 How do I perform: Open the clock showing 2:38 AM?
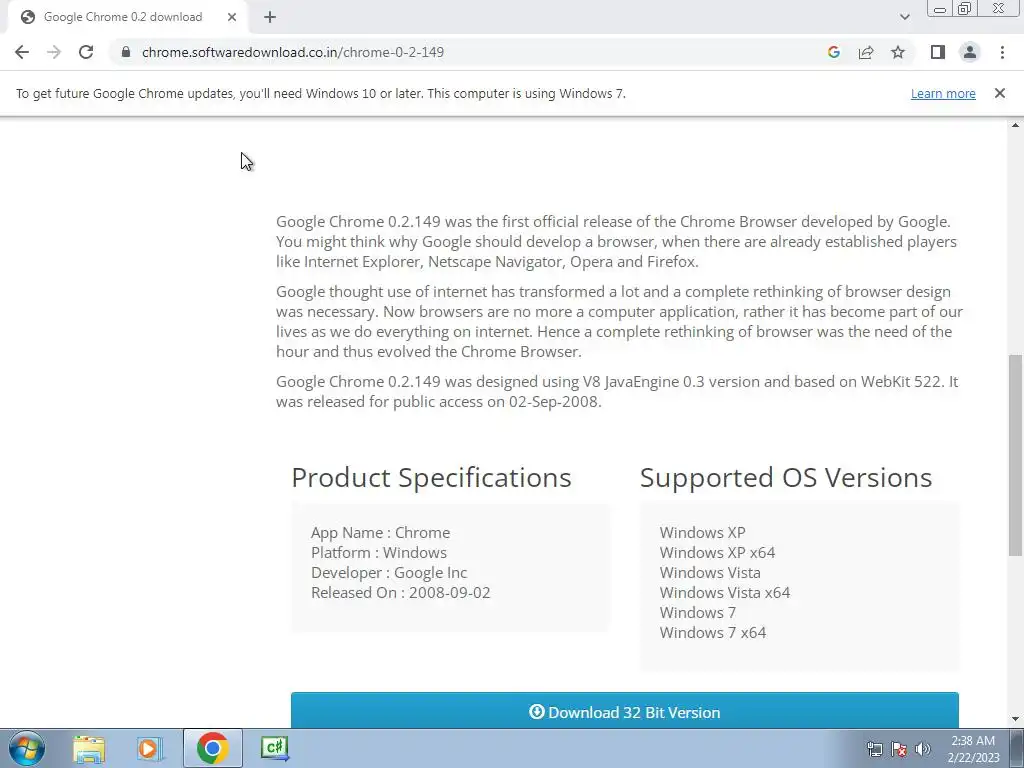973,749
